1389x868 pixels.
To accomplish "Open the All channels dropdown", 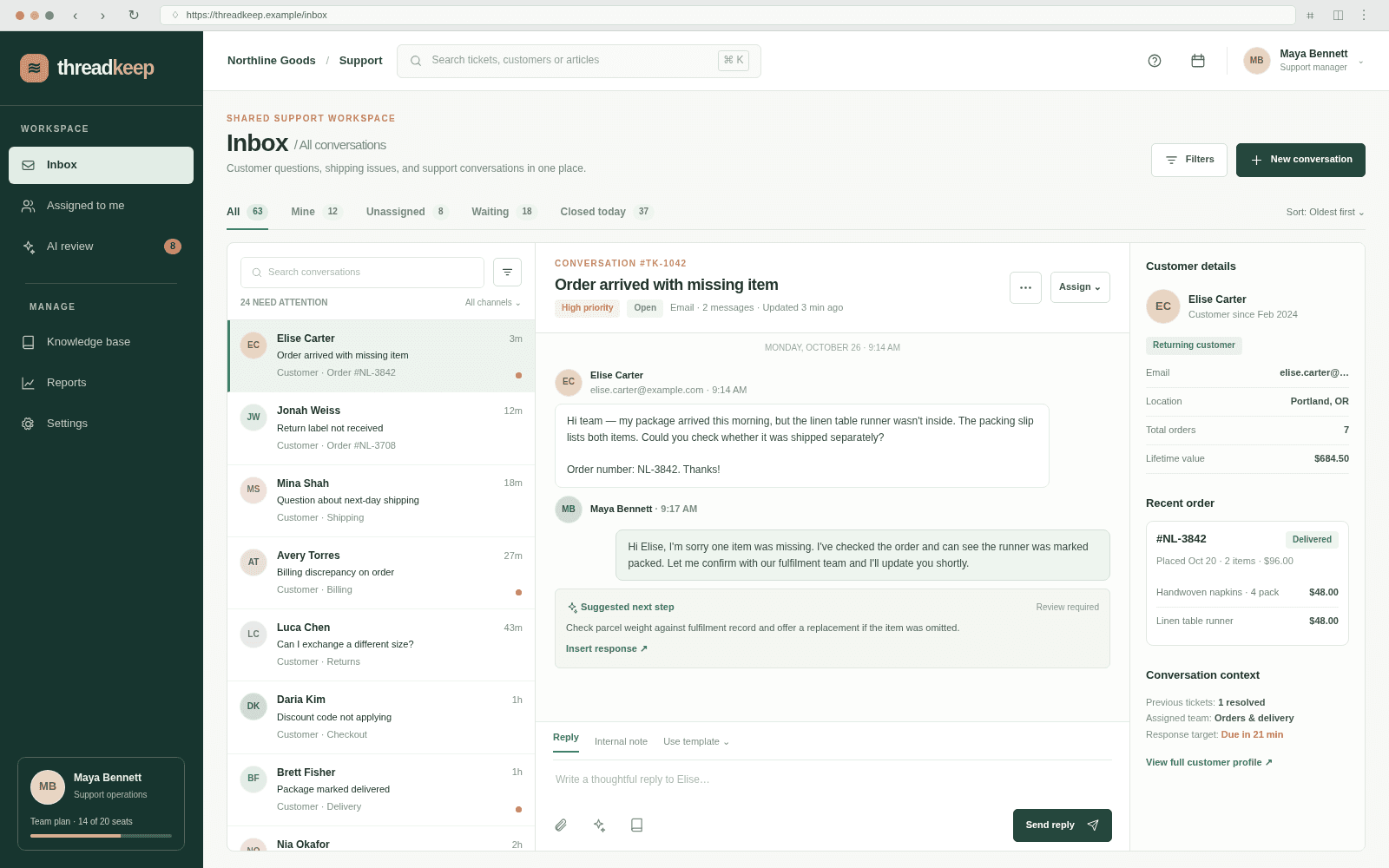I will pyautogui.click(x=492, y=303).
